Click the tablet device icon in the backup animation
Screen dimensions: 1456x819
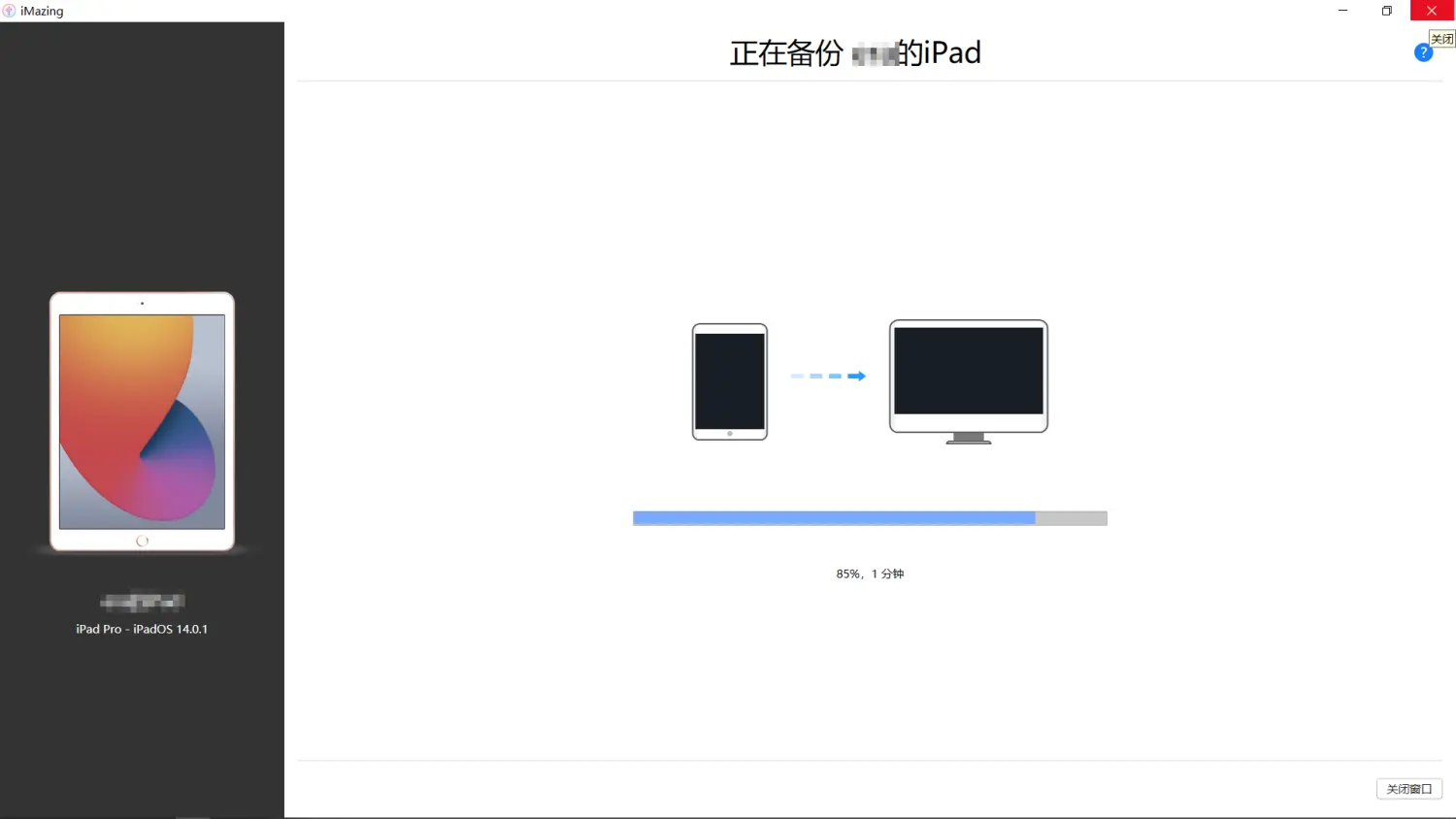[x=730, y=381]
